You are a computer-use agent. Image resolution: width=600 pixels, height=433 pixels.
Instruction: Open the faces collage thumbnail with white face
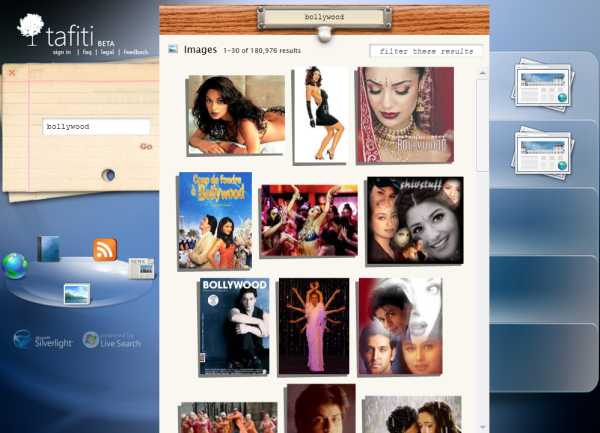(x=401, y=326)
